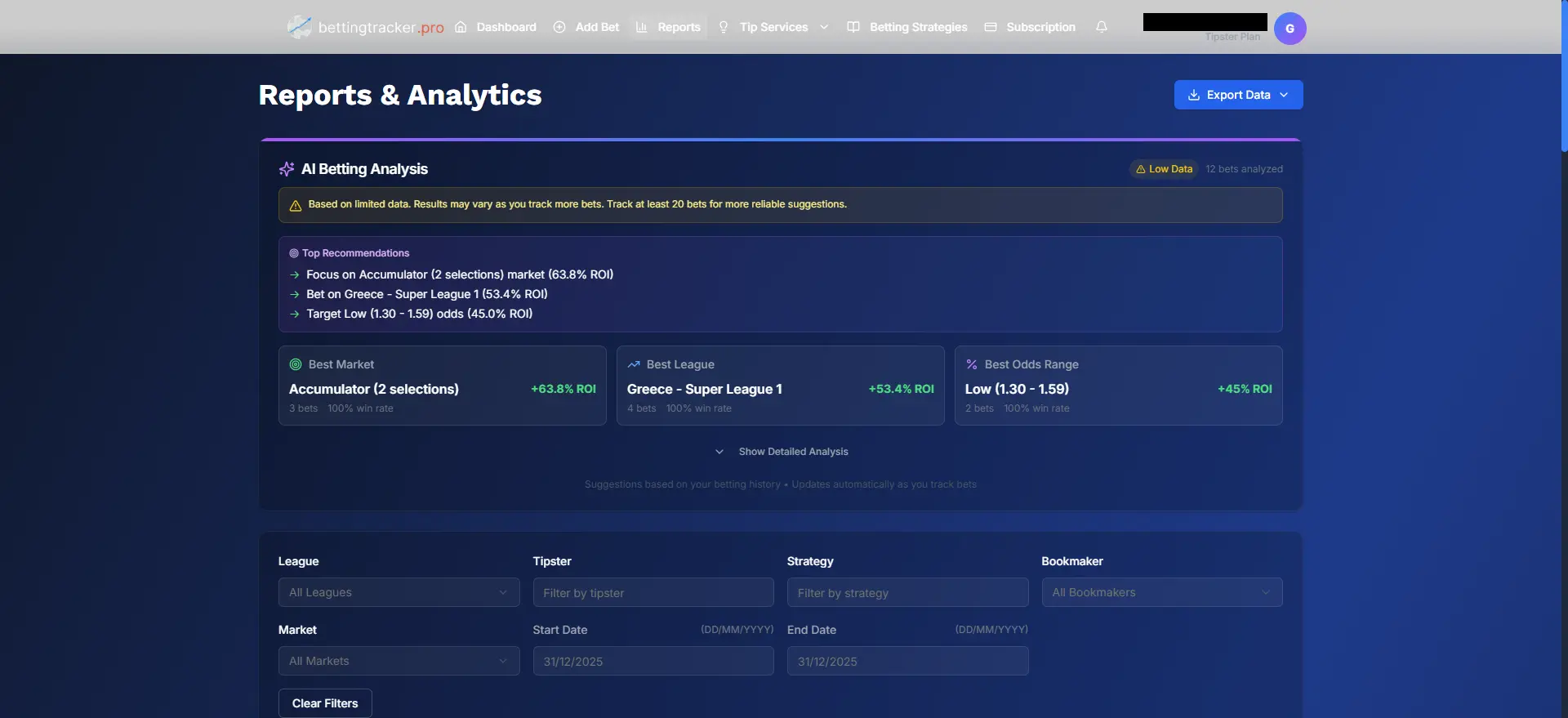Click the page vertical scrollbar
The height and width of the screenshot is (718, 1568).
pos(1564,78)
